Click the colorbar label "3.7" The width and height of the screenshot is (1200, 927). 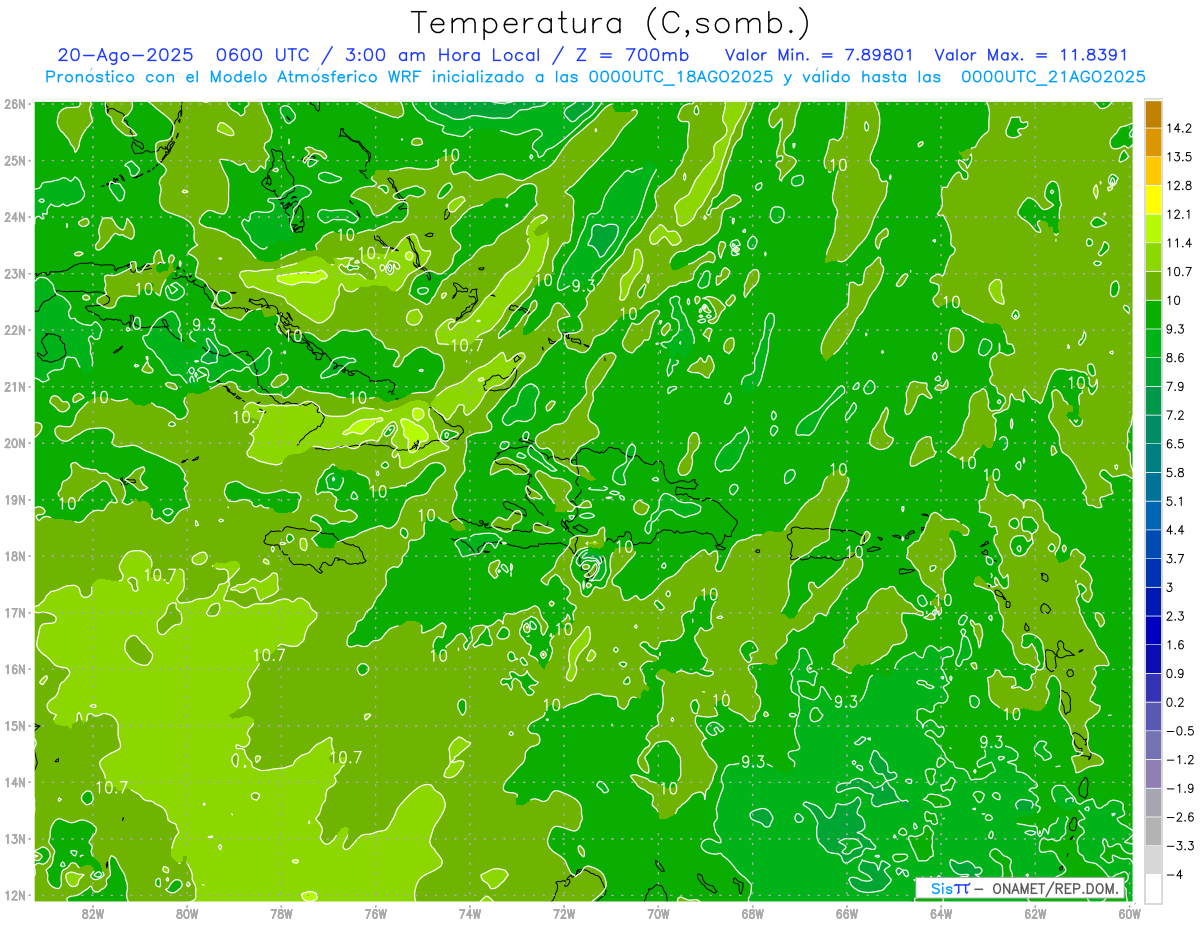click(x=1174, y=559)
